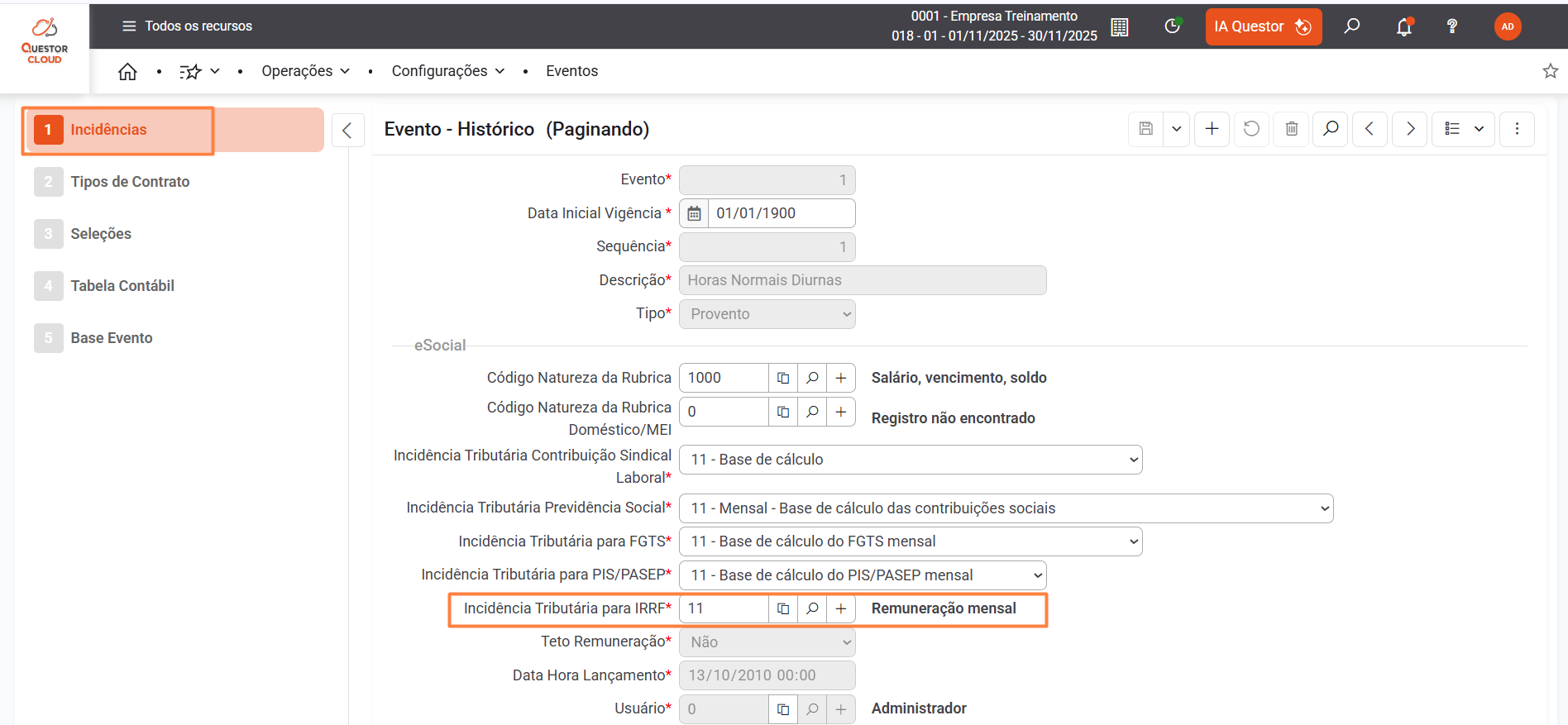The image size is (1568, 725).
Task: Open the three-dot more options menu
Action: (x=1517, y=129)
